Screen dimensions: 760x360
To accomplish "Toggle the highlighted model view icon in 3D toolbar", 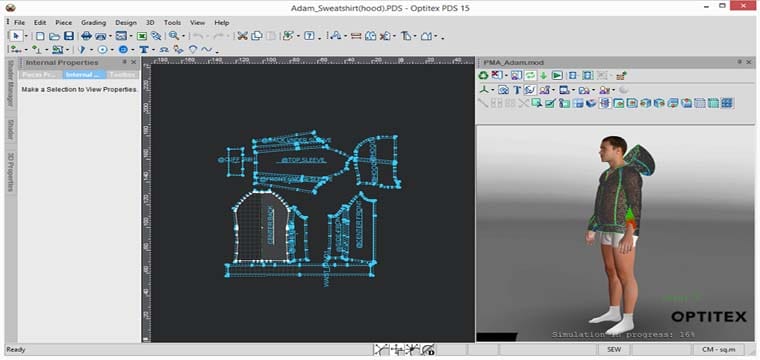I will [516, 75].
